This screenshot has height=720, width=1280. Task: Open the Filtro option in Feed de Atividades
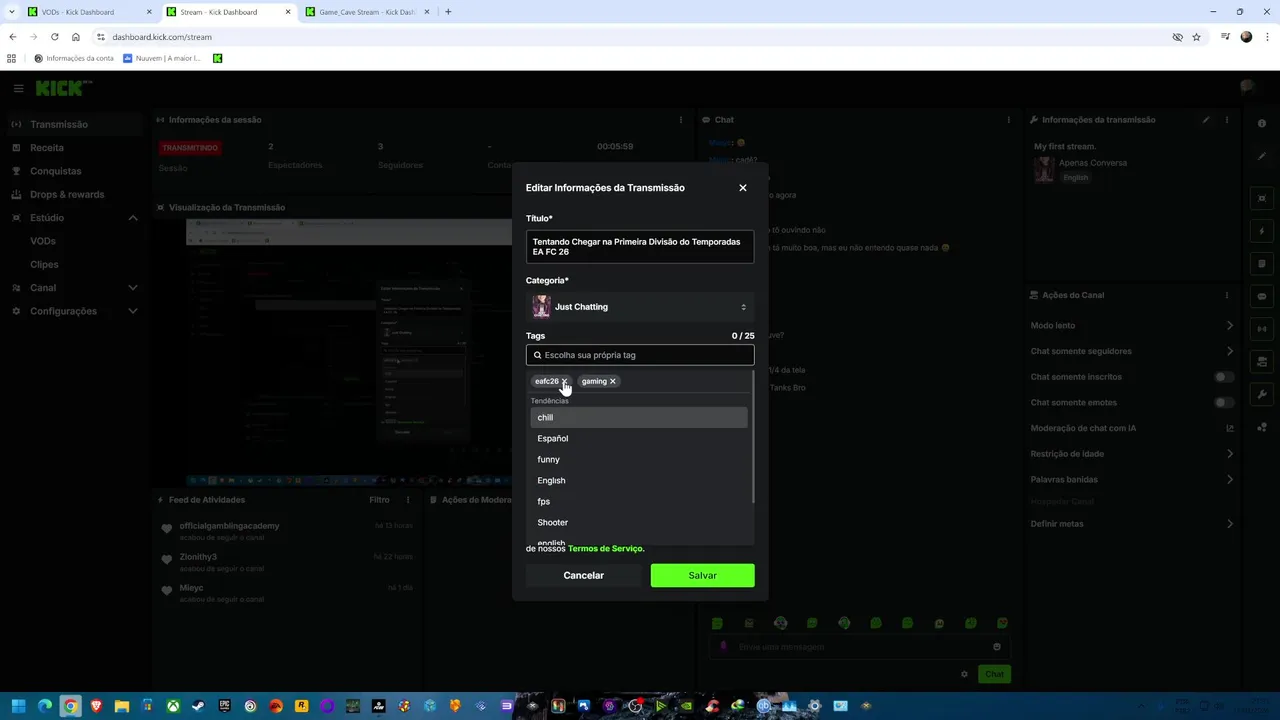[379, 500]
